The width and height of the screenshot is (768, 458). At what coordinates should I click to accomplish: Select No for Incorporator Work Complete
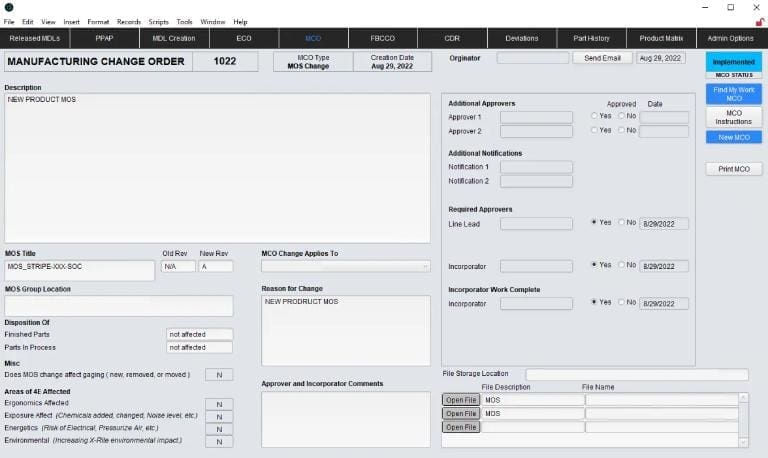pyautogui.click(x=622, y=302)
